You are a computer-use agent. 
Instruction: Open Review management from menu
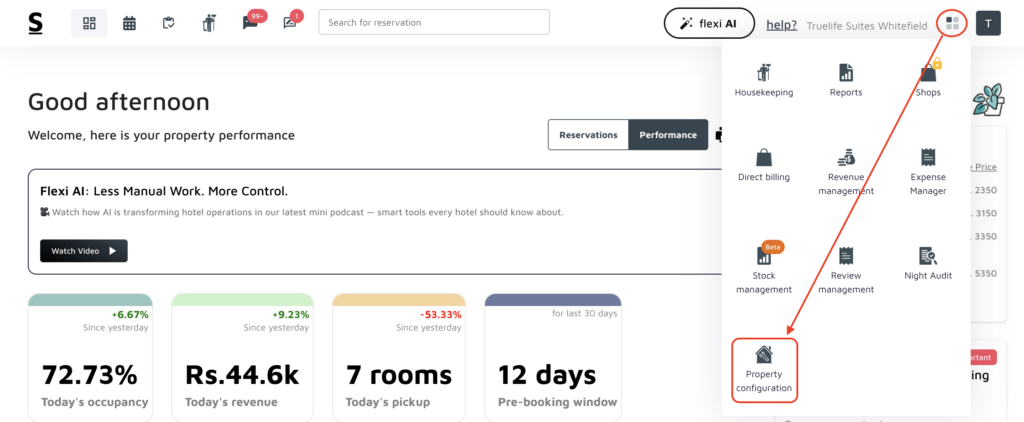pos(845,268)
